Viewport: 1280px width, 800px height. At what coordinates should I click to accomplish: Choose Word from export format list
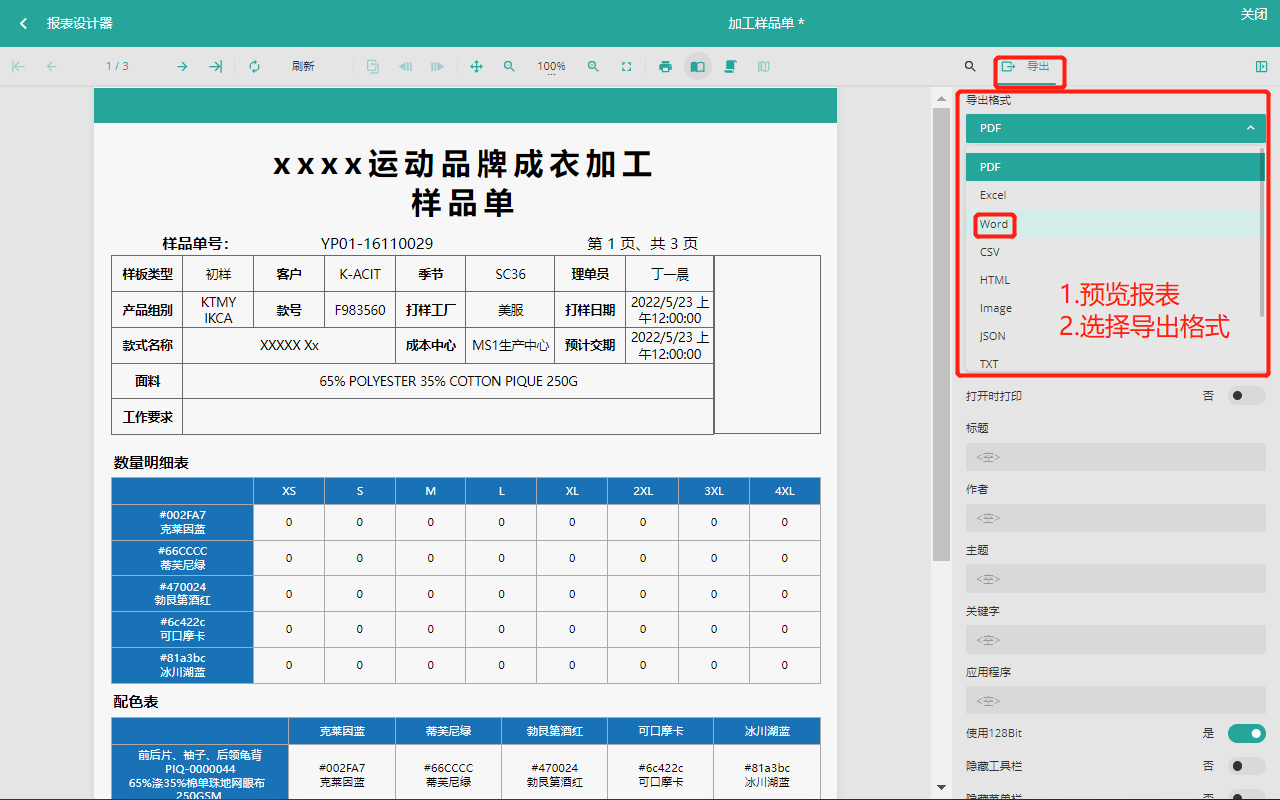click(x=994, y=224)
